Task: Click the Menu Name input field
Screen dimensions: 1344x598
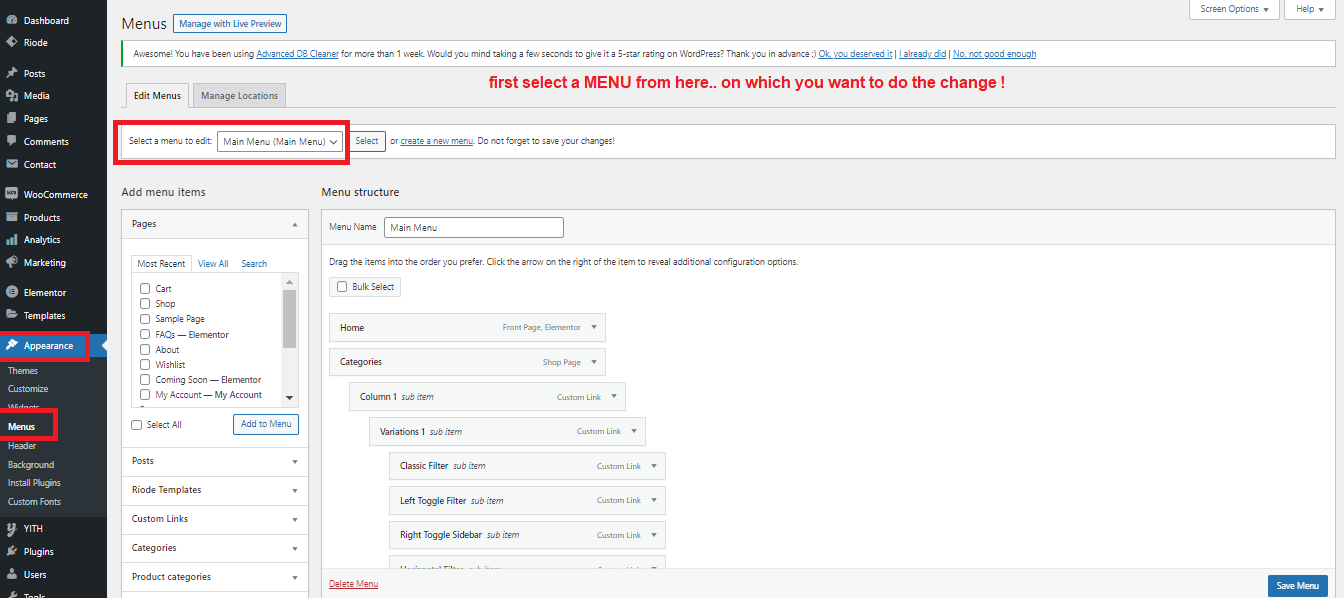Action: point(474,227)
